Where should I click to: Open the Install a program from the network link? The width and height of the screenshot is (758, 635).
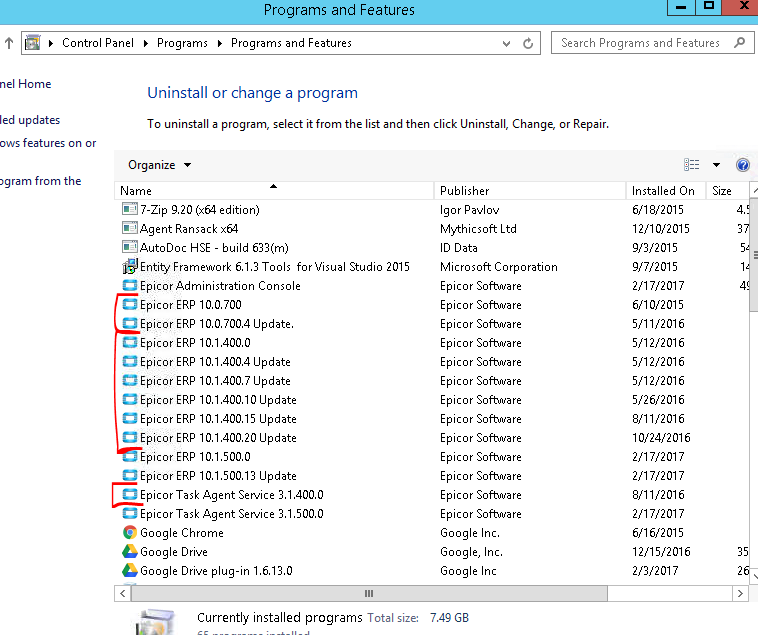pos(41,181)
